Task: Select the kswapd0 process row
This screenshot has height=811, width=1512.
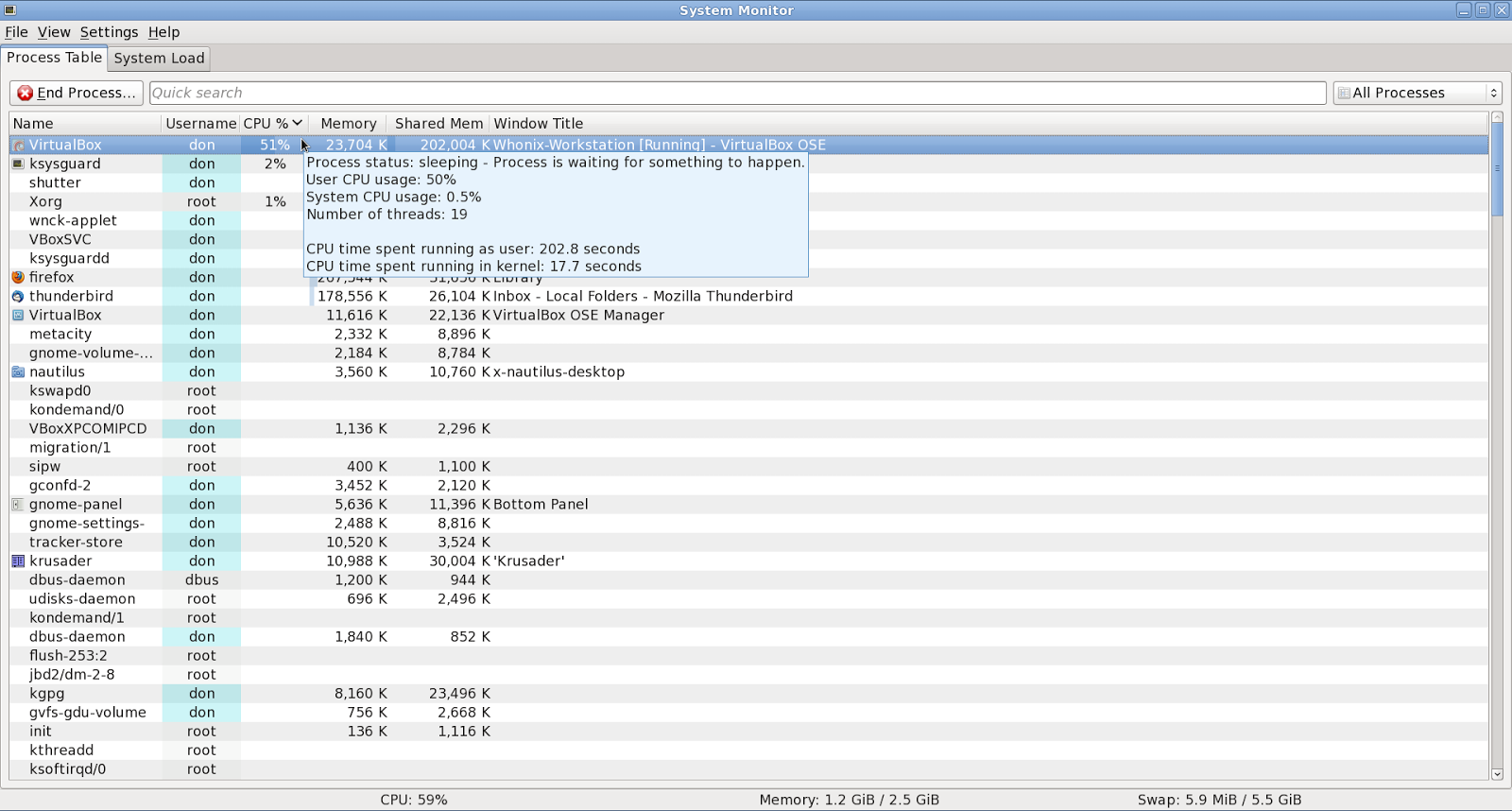Action: 748,390
